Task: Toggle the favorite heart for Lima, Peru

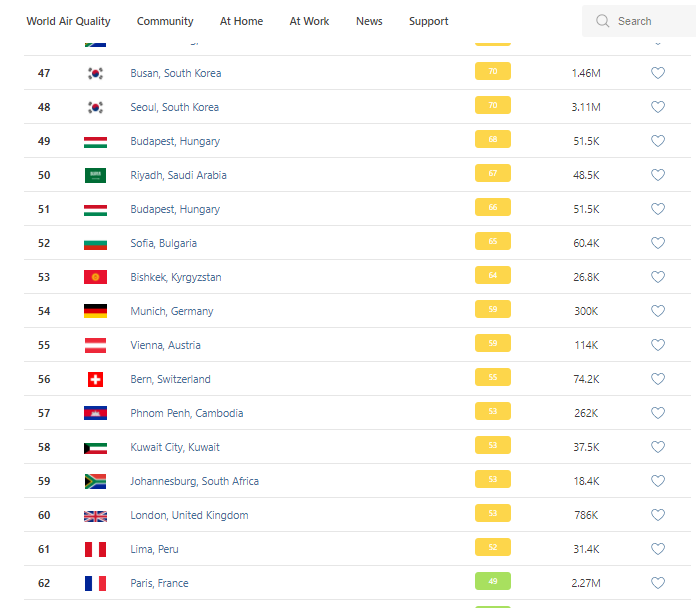Action: coord(658,549)
